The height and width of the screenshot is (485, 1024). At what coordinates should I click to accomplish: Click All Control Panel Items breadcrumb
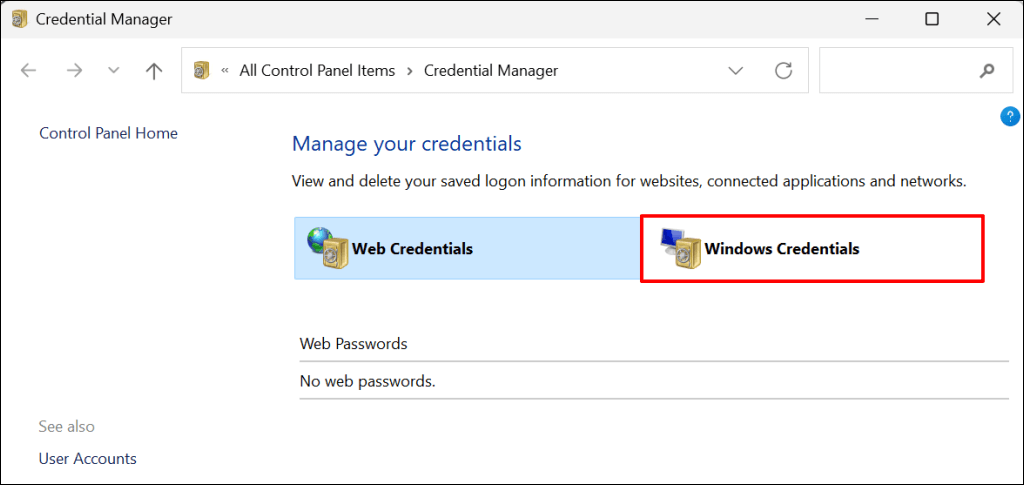[317, 71]
